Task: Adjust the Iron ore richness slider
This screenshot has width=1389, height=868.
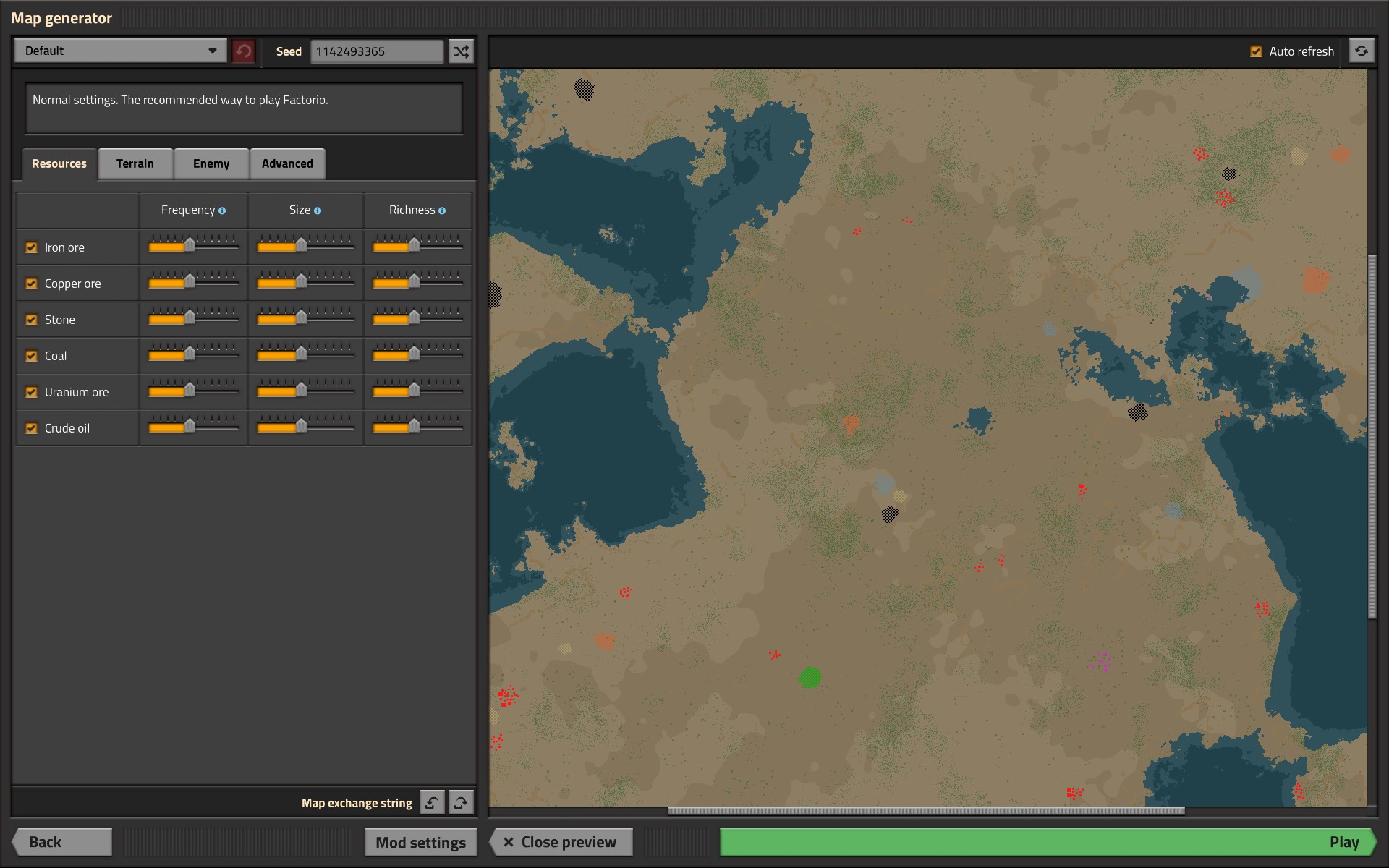Action: click(x=417, y=246)
